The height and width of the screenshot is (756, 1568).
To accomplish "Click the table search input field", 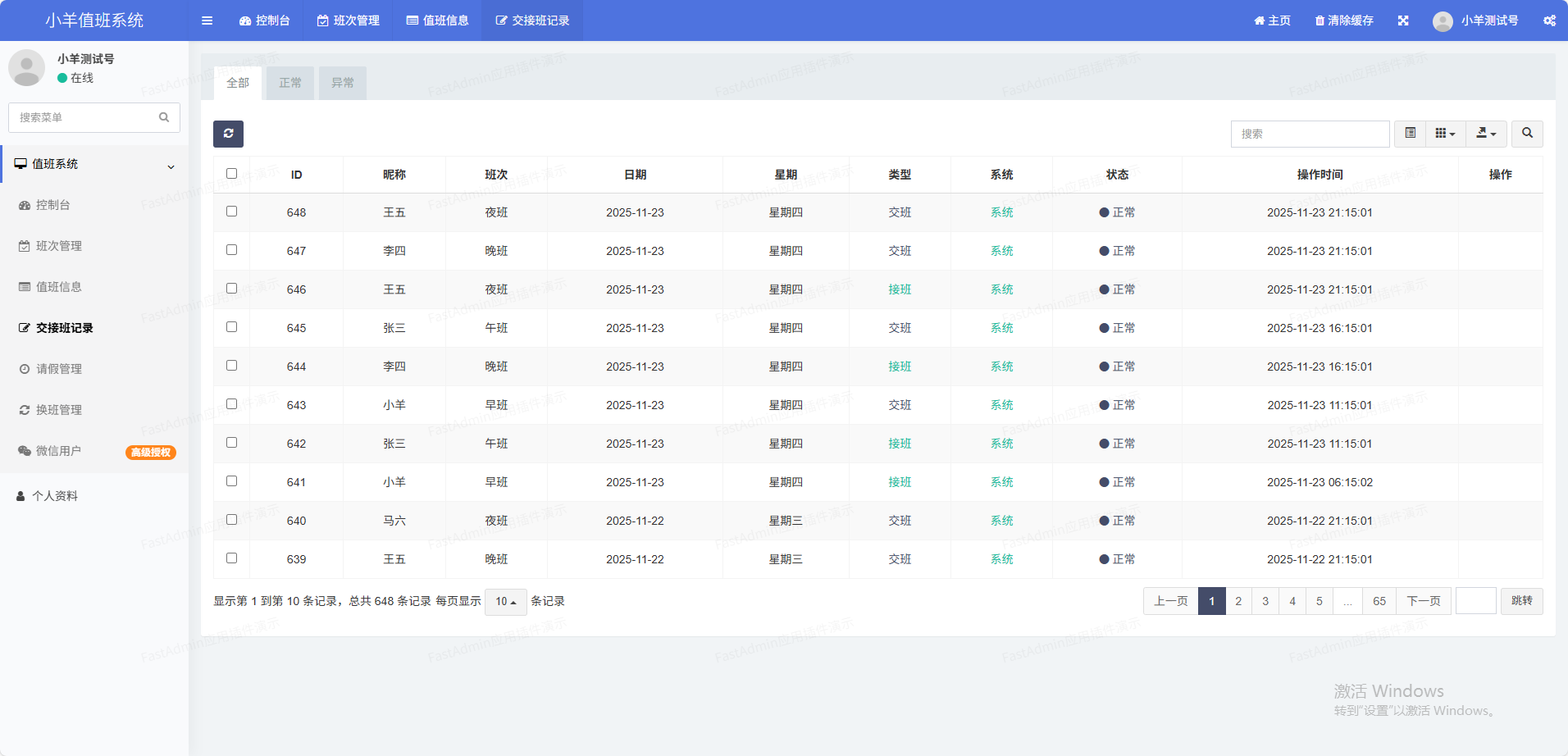I will coord(1309,134).
